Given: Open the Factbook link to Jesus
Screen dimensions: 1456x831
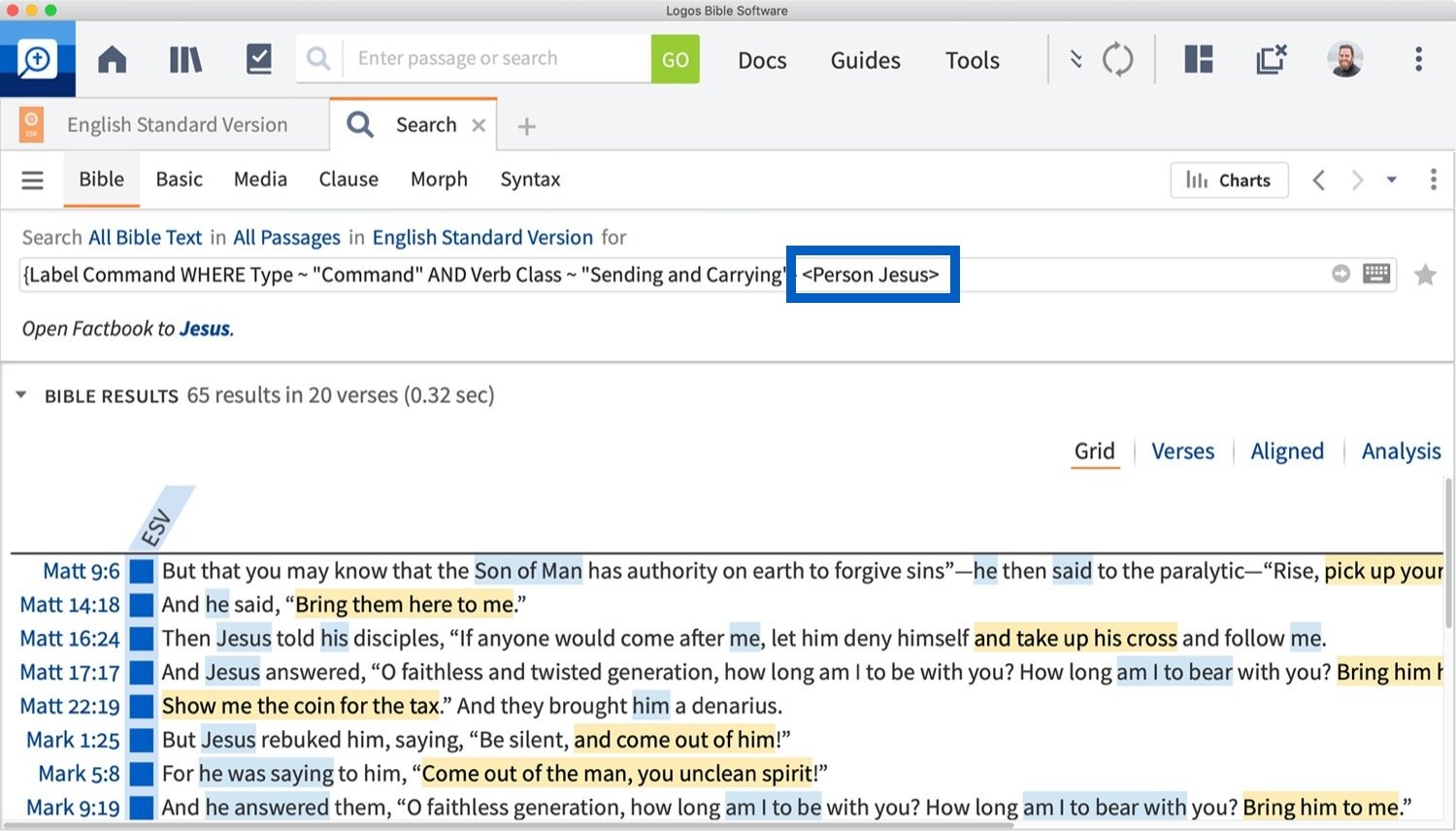Looking at the screenshot, I should click(205, 329).
